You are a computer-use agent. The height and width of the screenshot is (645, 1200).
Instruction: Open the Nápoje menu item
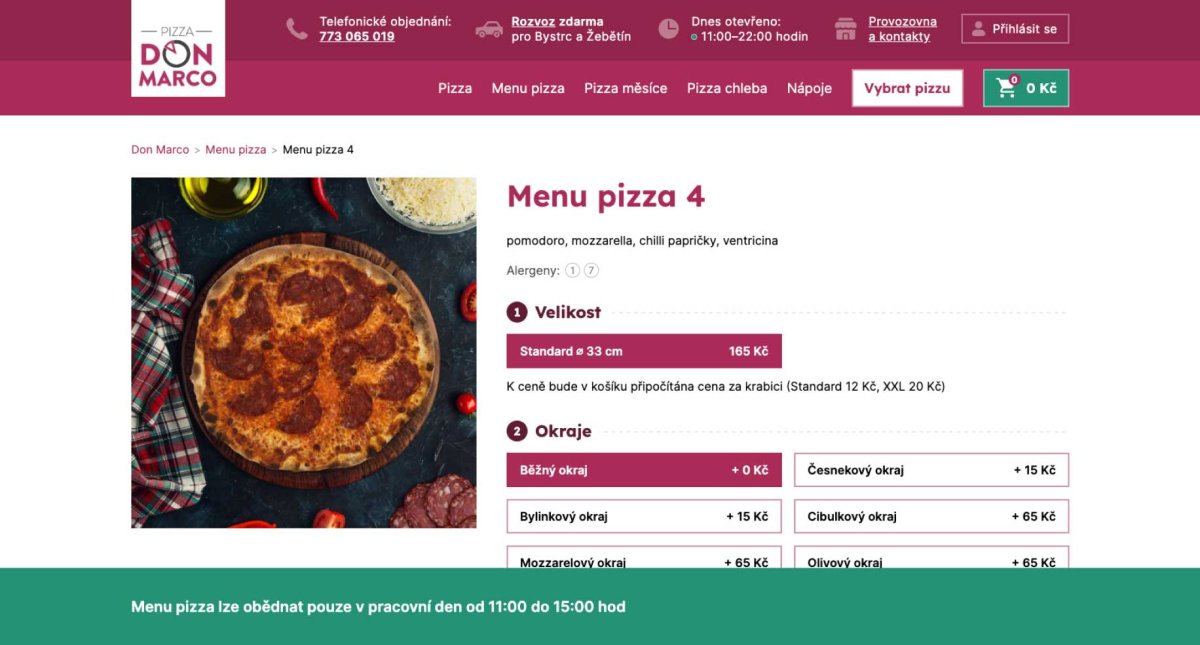point(809,88)
